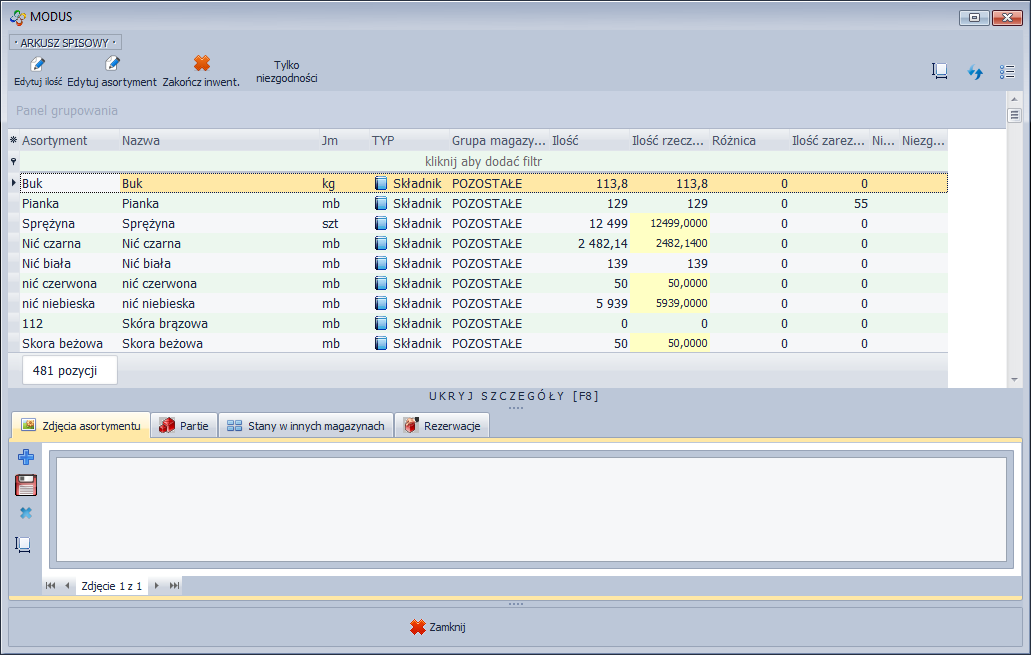Screen dimensions: 1031x655
Task: Click the Zamknij button
Action: click(x=438, y=627)
